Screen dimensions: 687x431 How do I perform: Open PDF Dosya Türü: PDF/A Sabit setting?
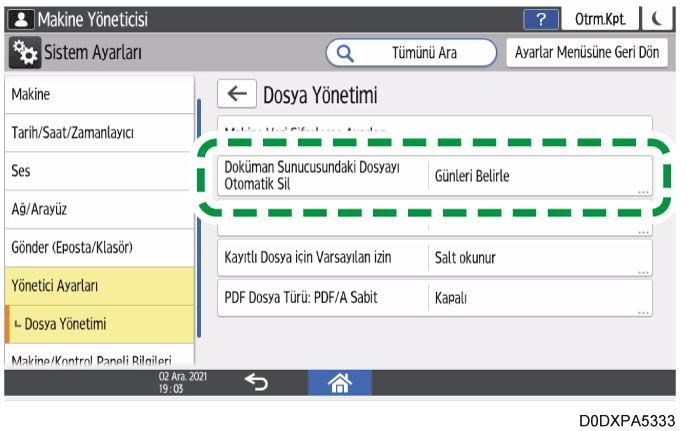pos(434,298)
